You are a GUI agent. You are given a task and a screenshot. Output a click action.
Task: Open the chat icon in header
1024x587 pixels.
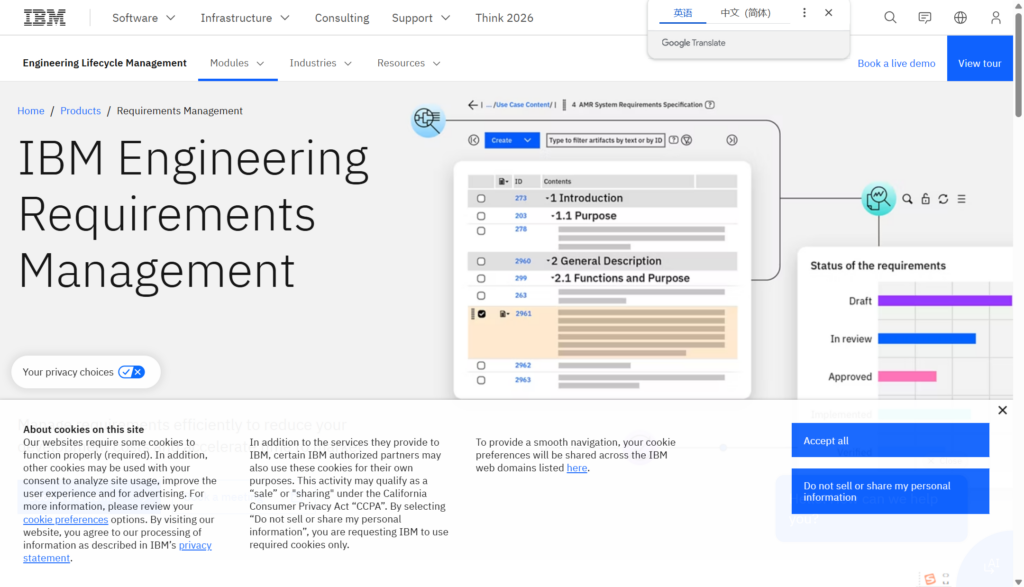coord(925,18)
